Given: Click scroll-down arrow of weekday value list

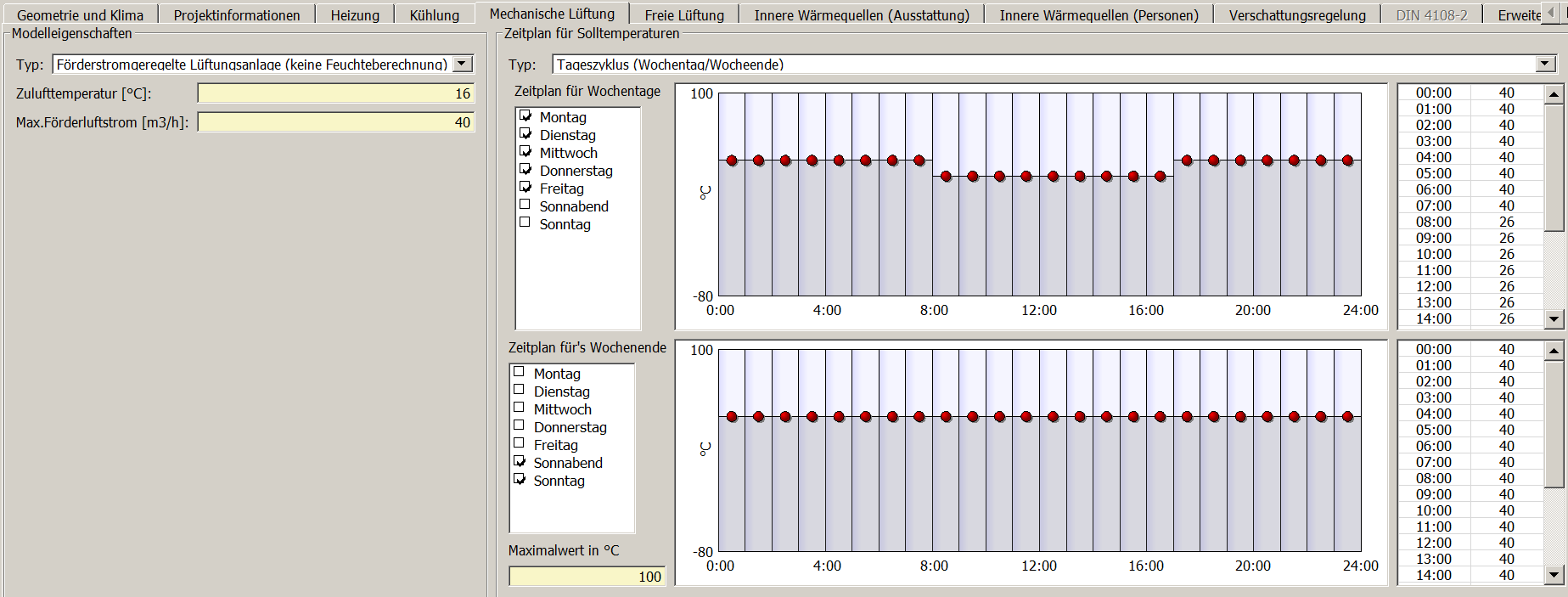Looking at the screenshot, I should (x=1554, y=319).
